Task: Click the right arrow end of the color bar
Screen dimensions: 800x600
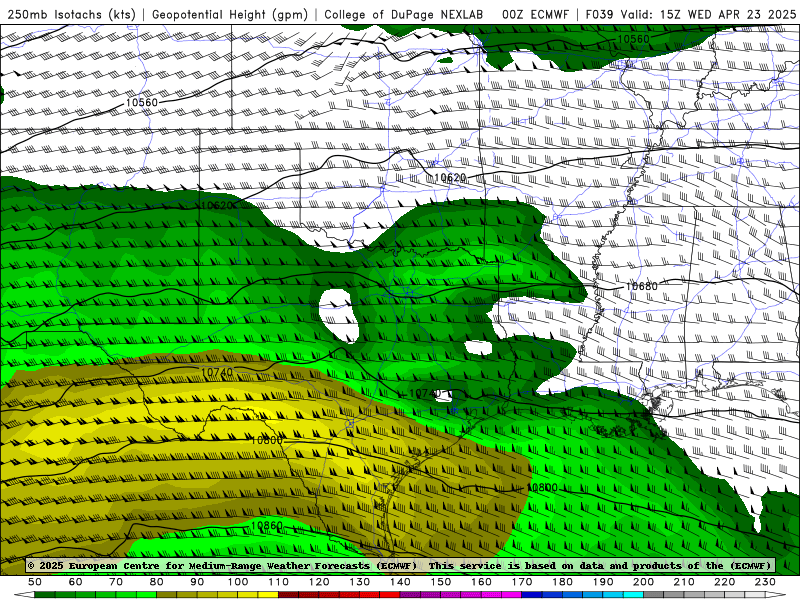Action: click(776, 595)
